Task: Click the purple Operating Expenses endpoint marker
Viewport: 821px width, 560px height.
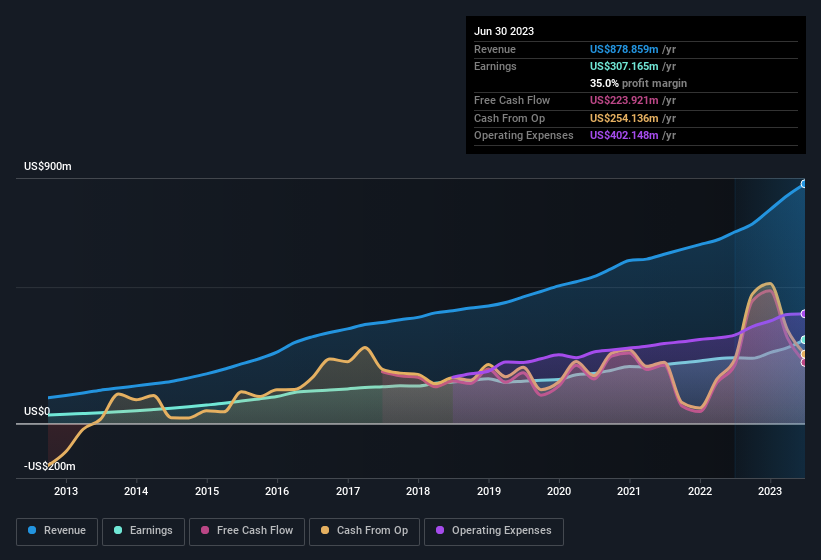Action: pyautogui.click(x=804, y=314)
